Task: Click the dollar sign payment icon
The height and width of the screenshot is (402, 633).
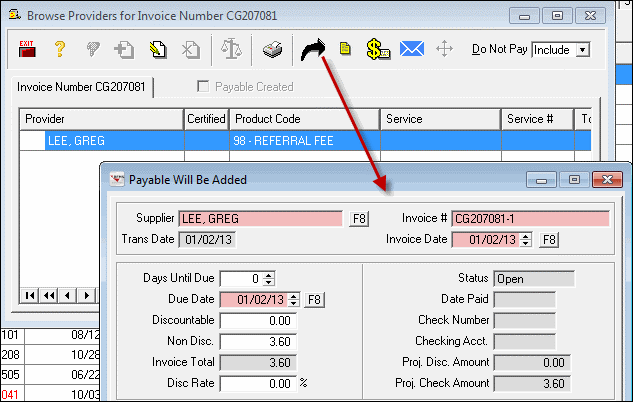Action: [x=378, y=50]
